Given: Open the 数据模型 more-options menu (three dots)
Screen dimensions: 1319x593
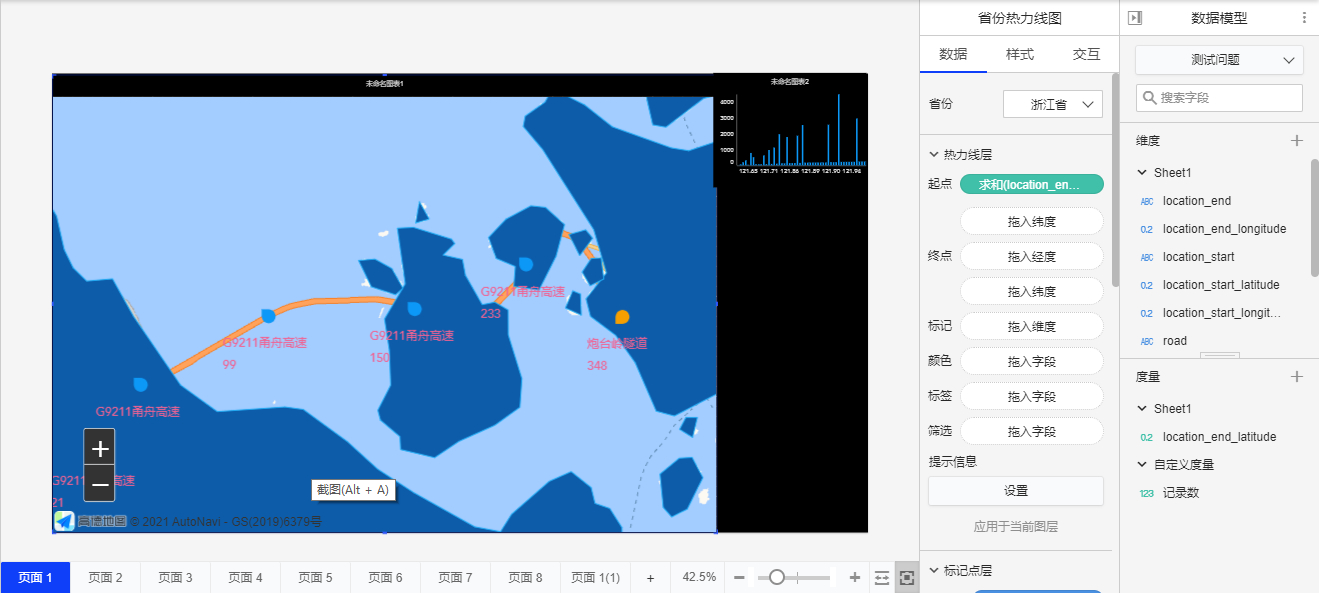Looking at the screenshot, I should [1303, 18].
